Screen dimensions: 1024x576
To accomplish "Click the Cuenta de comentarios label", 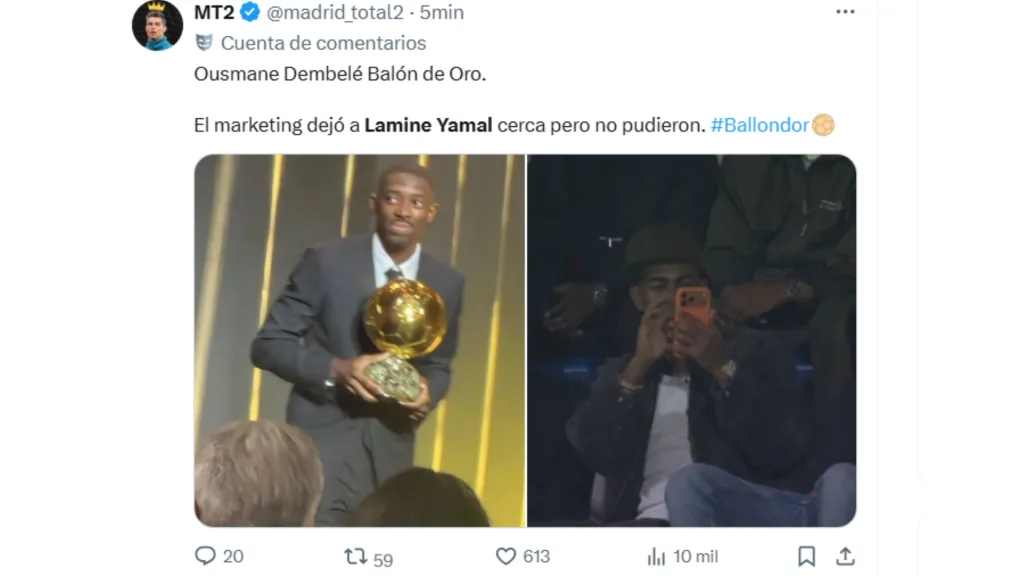I will pyautogui.click(x=323, y=43).
